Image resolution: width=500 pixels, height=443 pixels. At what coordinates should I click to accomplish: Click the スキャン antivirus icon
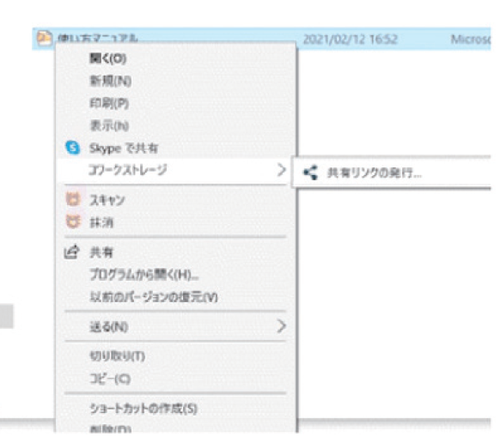pyautogui.click(x=73, y=199)
